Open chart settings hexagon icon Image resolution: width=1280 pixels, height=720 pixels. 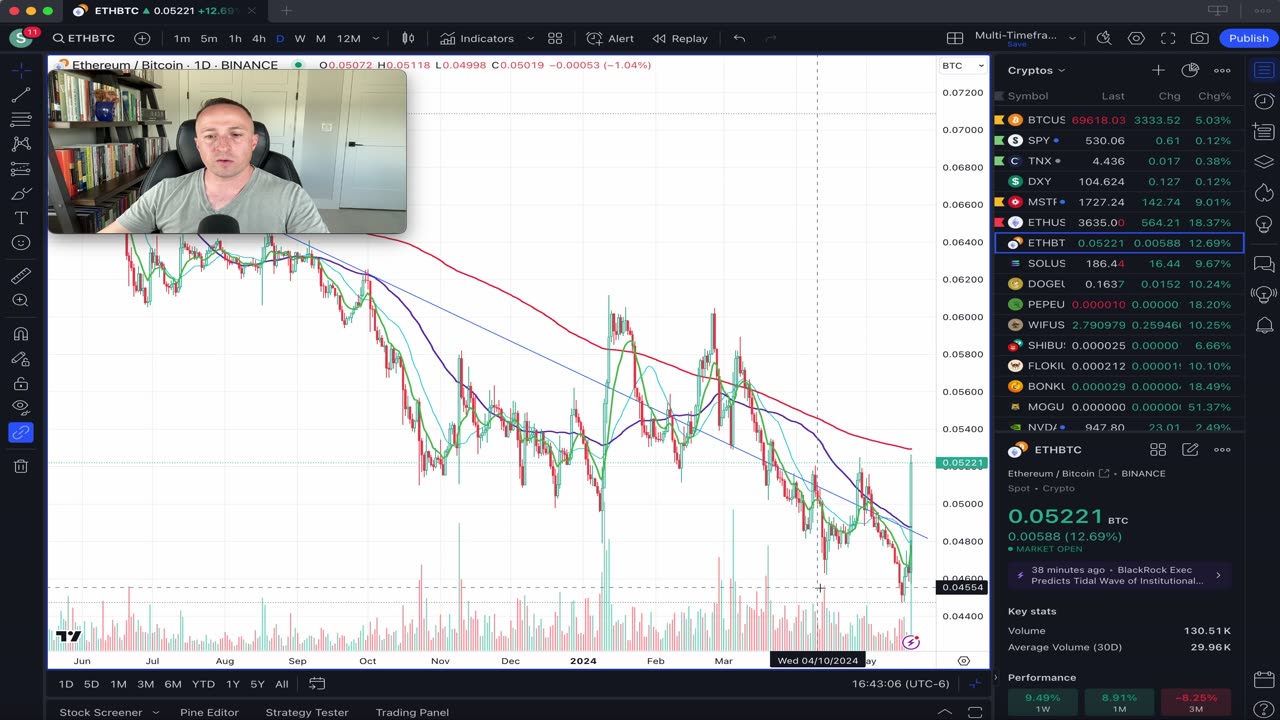pyautogui.click(x=1136, y=38)
